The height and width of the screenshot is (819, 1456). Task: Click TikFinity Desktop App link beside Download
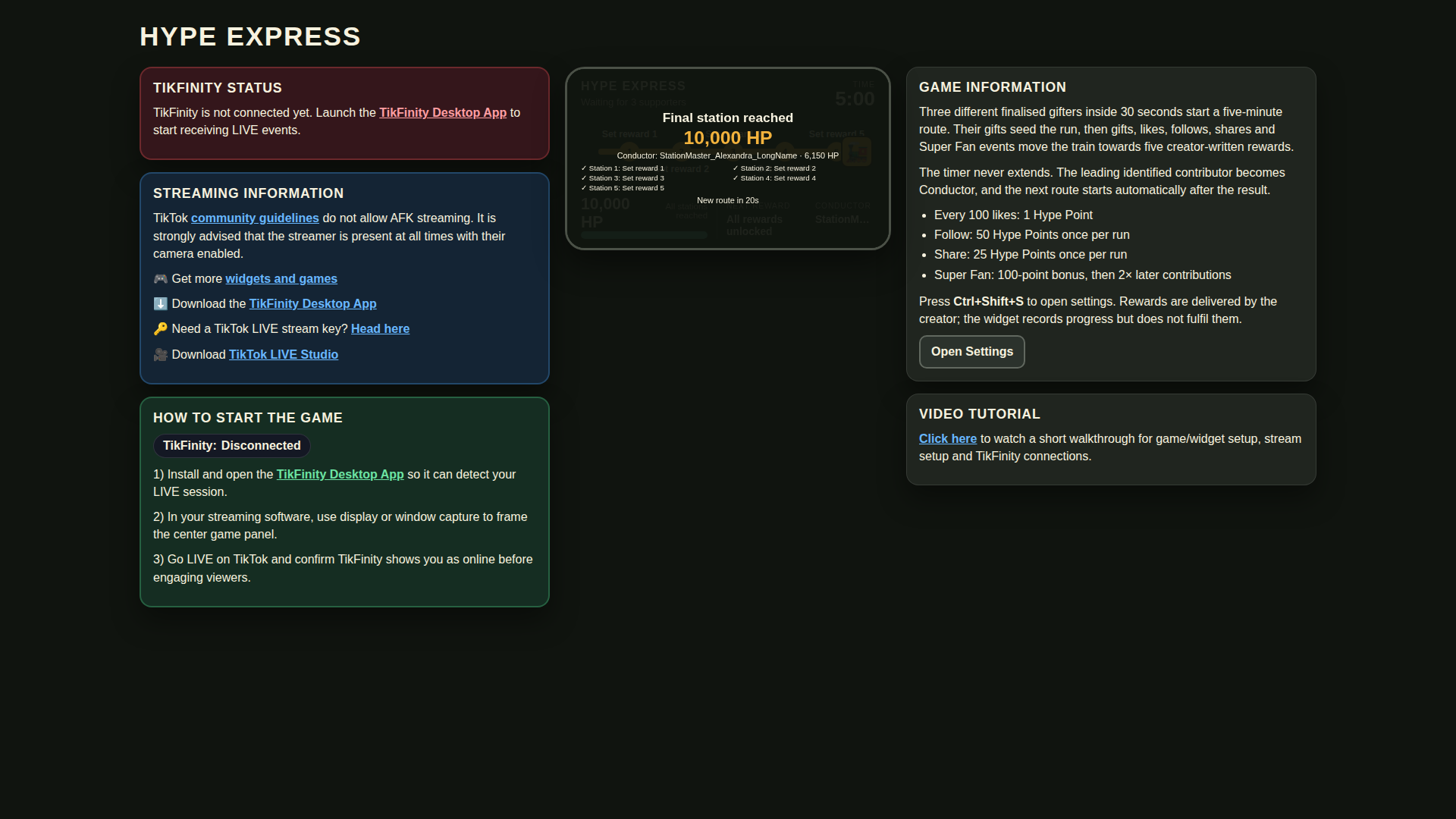coord(312,303)
